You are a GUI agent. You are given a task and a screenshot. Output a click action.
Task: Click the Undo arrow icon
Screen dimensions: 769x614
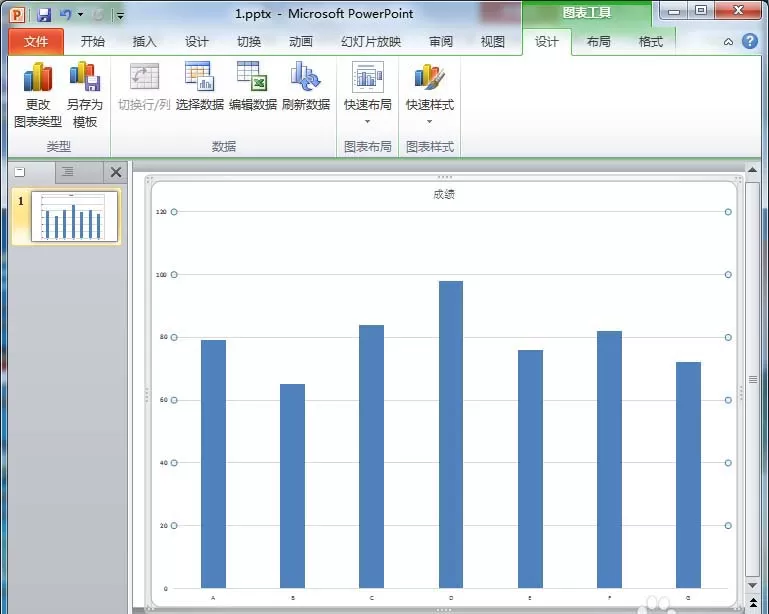(65, 15)
